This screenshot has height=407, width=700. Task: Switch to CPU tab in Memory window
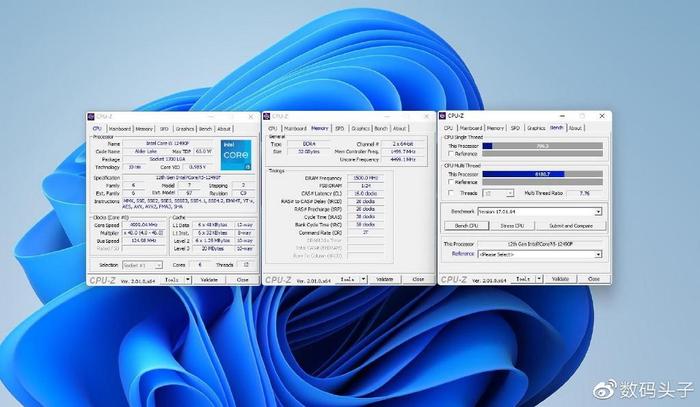click(273, 129)
